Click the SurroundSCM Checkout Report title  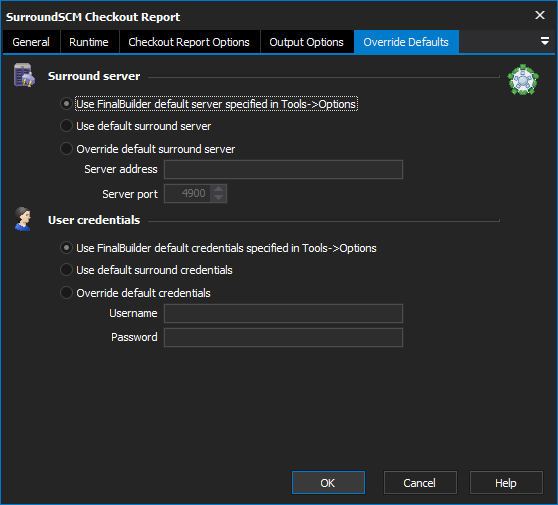click(x=93, y=17)
